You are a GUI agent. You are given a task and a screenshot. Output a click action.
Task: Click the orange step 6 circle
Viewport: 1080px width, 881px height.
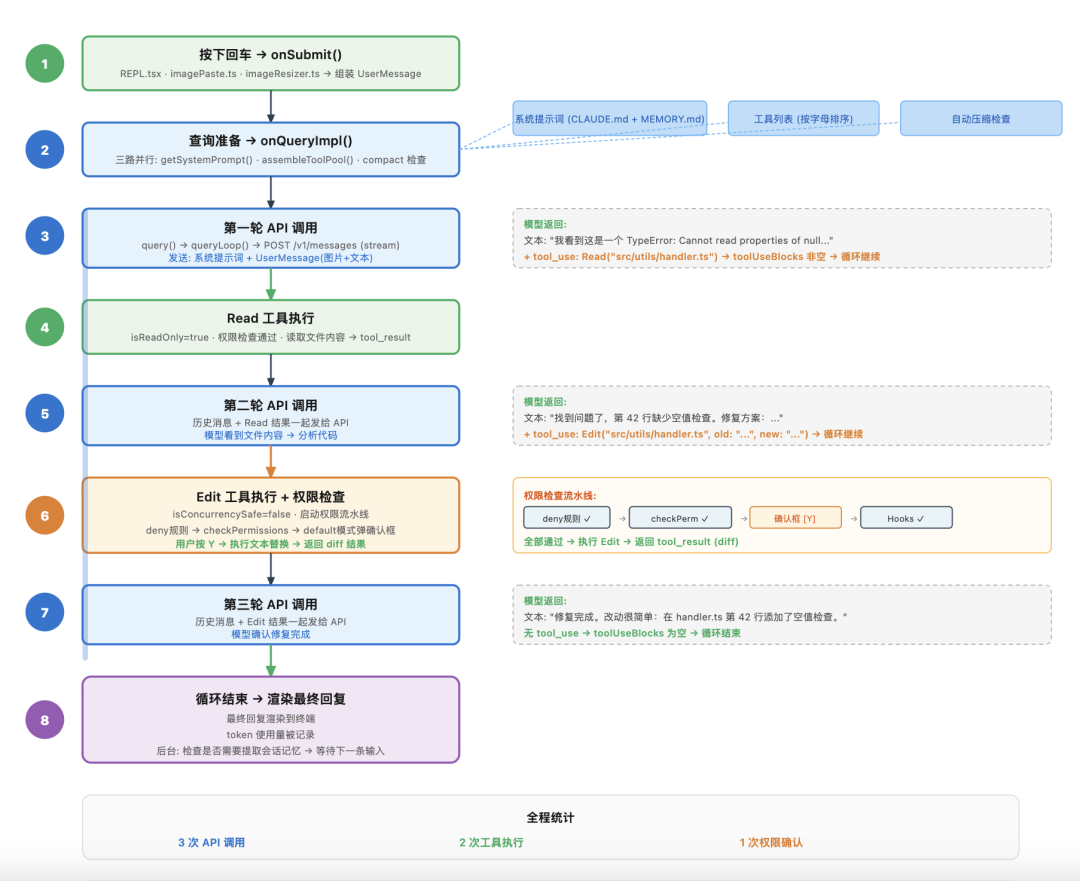44,516
